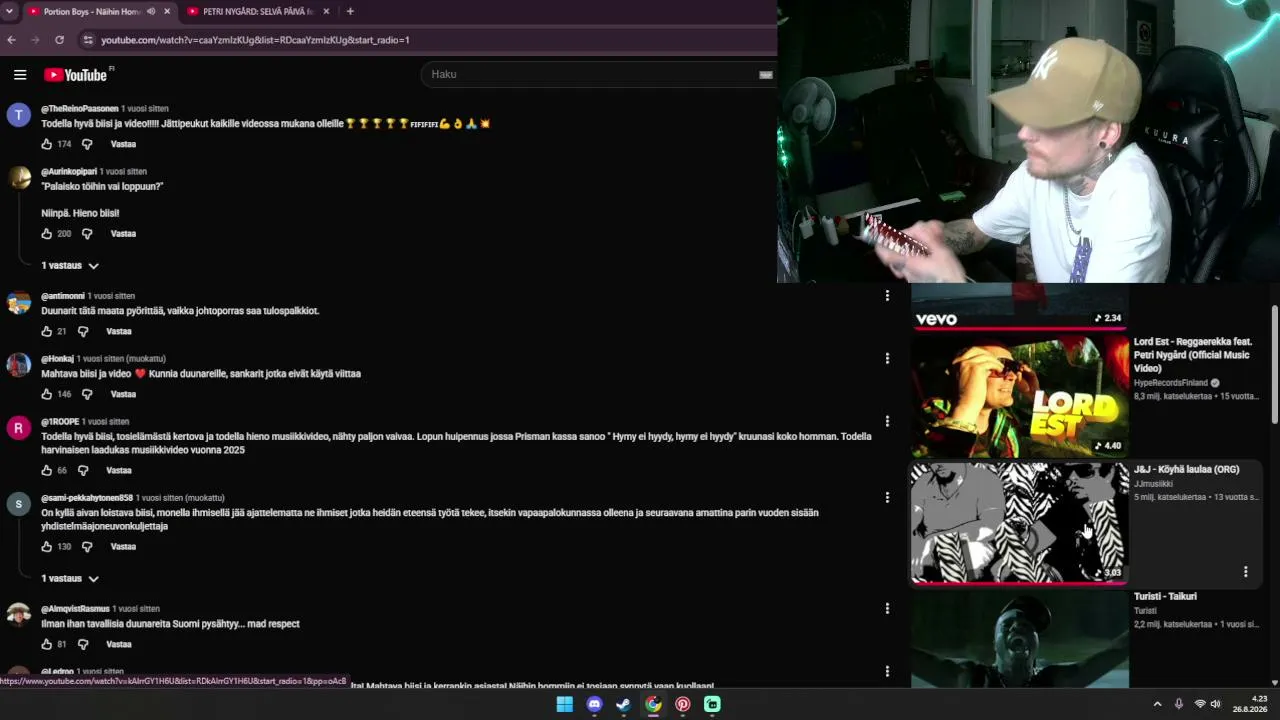
Task: Play Turisti - Taikuri thumbnail
Action: (1019, 639)
